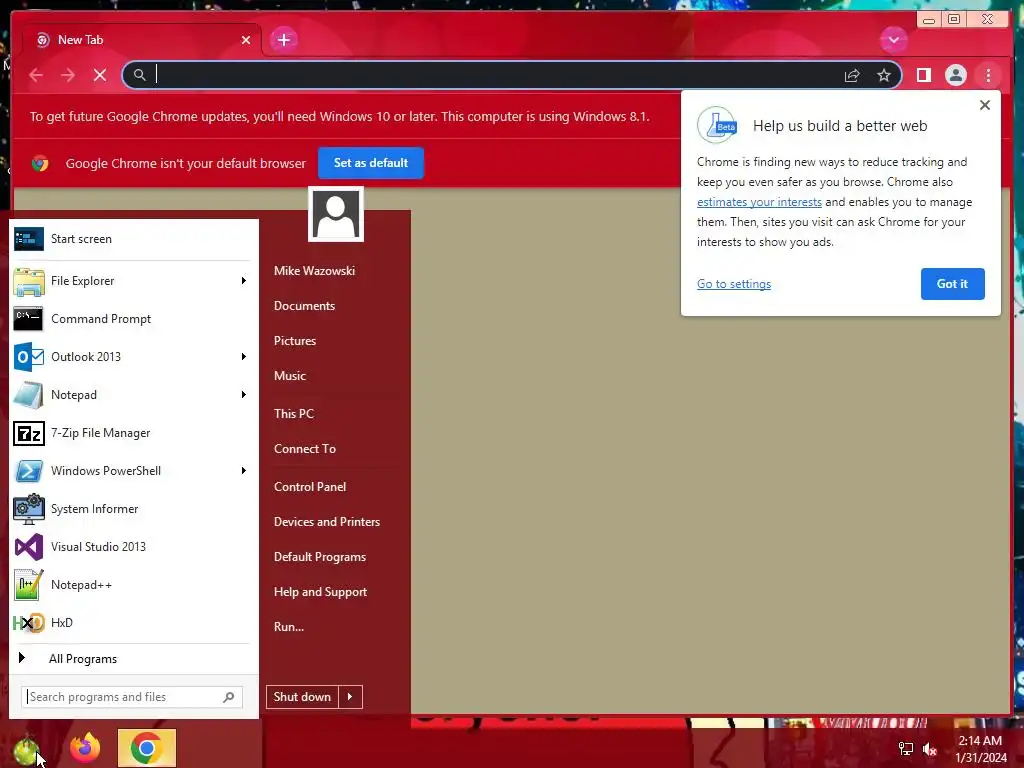
Task: Open network icon in system tray
Action: tap(905, 749)
